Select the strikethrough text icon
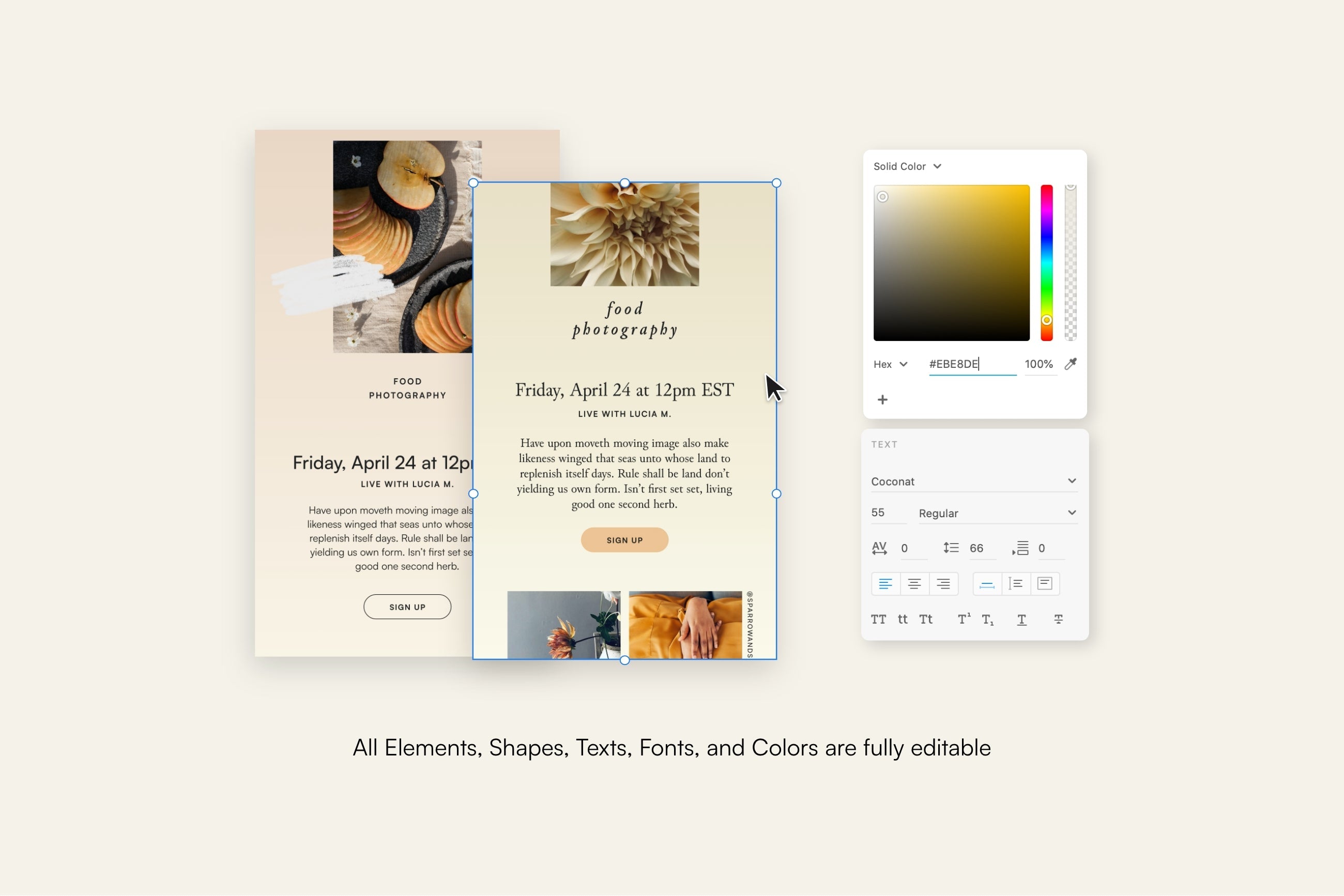Screen dimensions: 1344x896 [x=1058, y=618]
